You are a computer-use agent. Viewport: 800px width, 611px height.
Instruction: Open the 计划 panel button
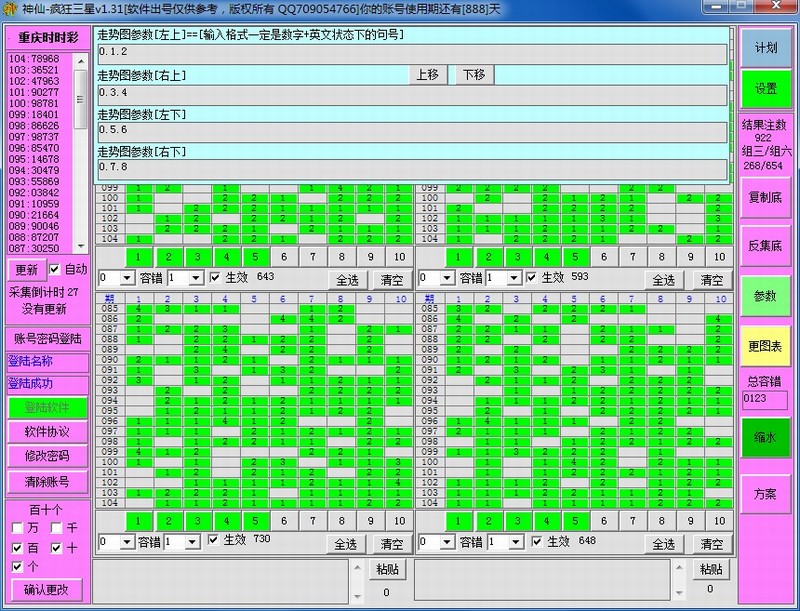(x=766, y=48)
